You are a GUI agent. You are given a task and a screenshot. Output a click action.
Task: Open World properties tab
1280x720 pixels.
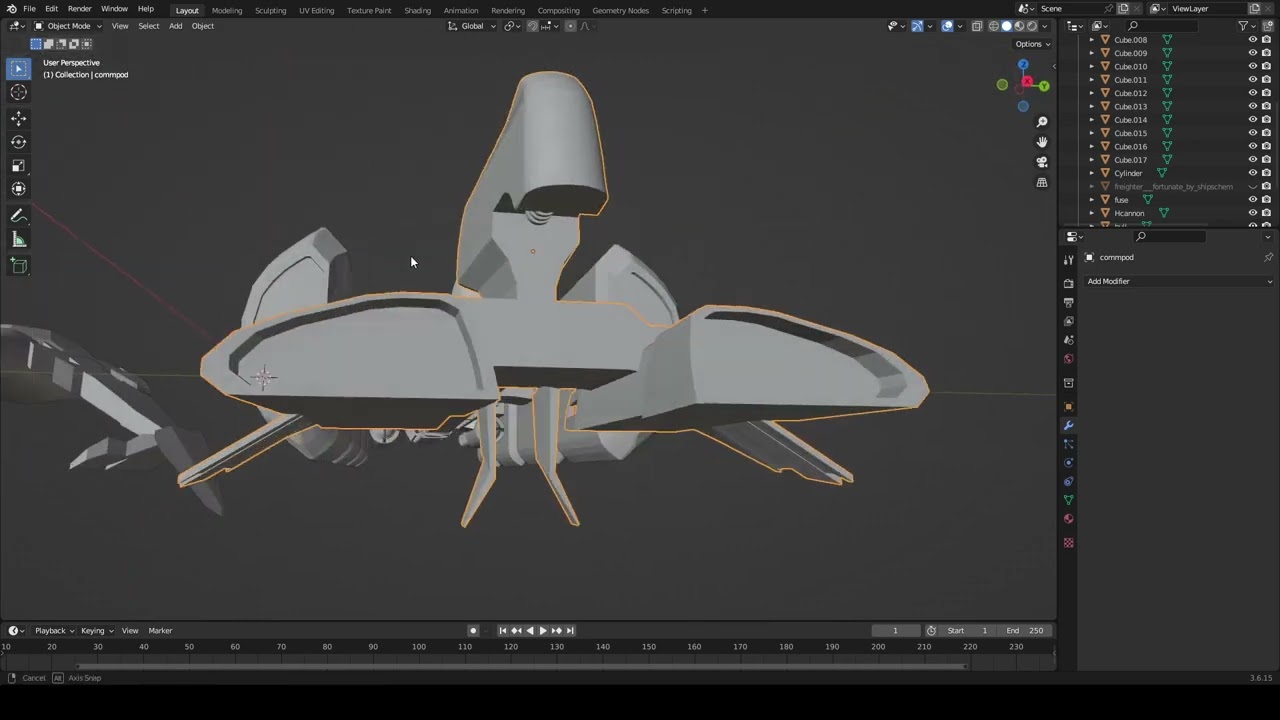[1068, 359]
